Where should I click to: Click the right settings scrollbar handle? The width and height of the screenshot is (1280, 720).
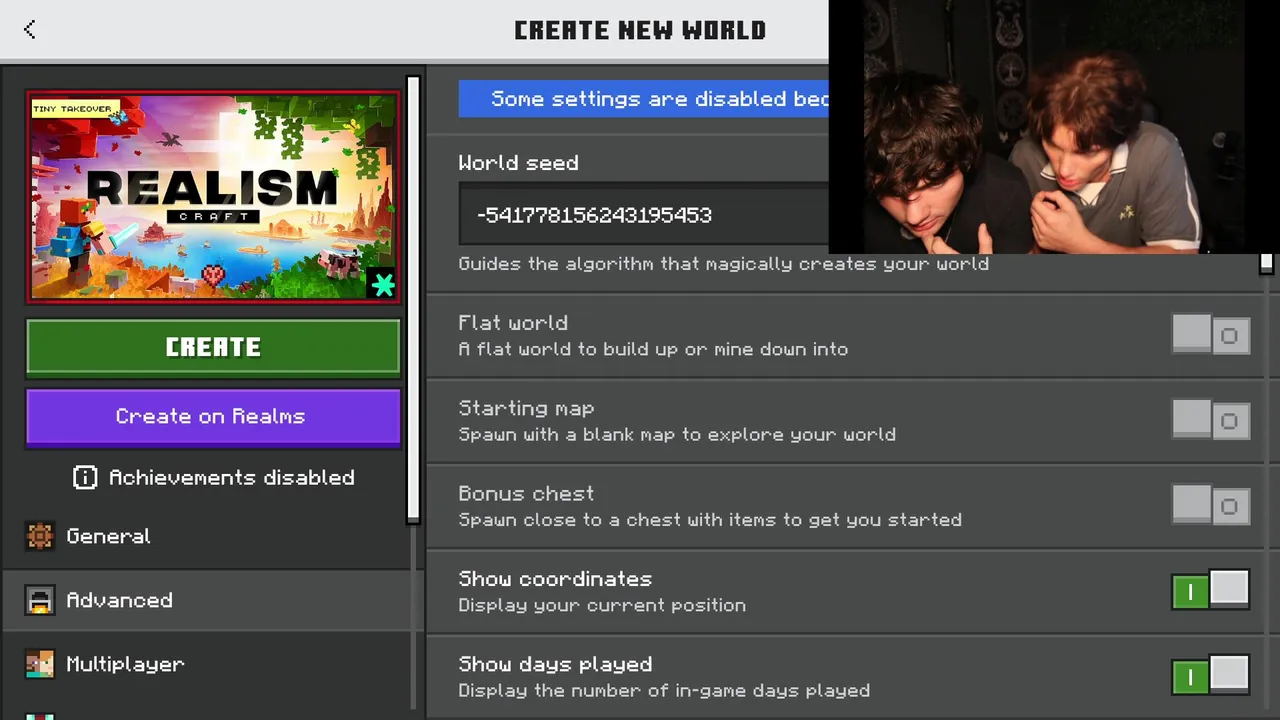pos(1266,263)
